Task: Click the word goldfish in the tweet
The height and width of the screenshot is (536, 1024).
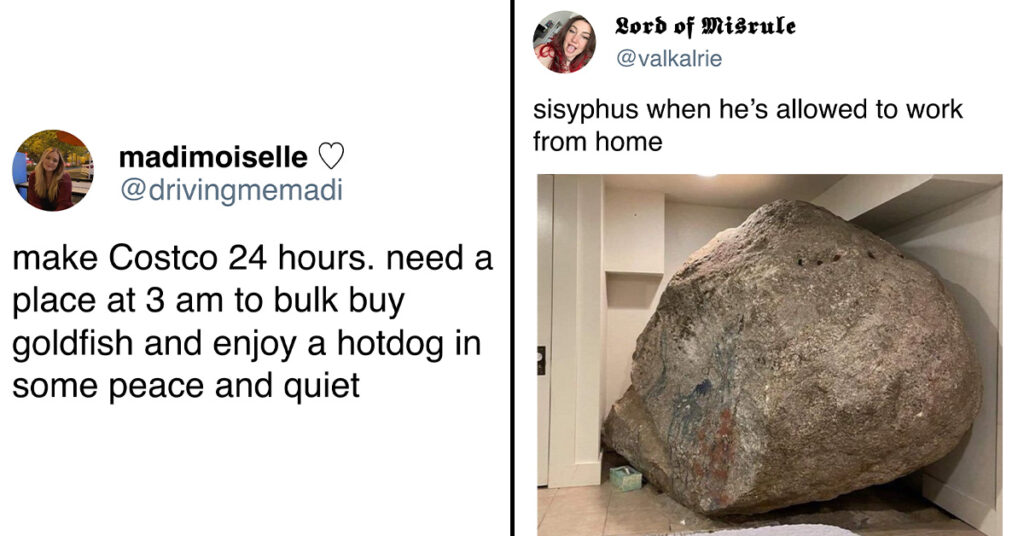Action: point(72,345)
